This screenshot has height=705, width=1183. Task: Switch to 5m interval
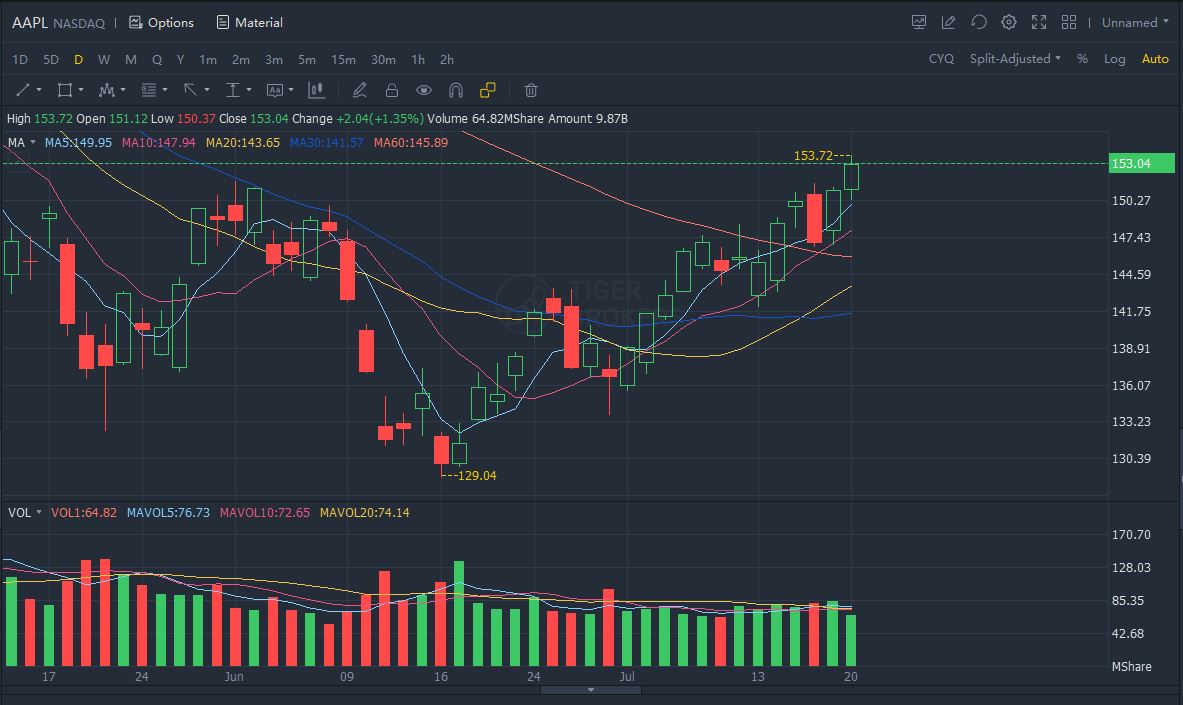[x=307, y=60]
